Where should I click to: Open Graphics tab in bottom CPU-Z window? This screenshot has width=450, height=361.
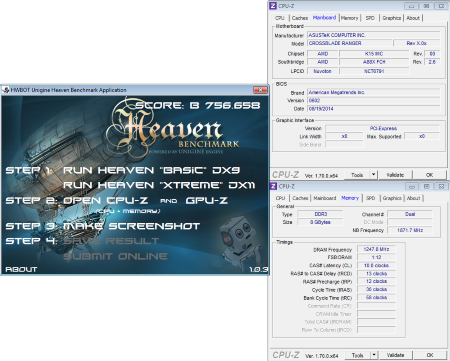pos(392,198)
